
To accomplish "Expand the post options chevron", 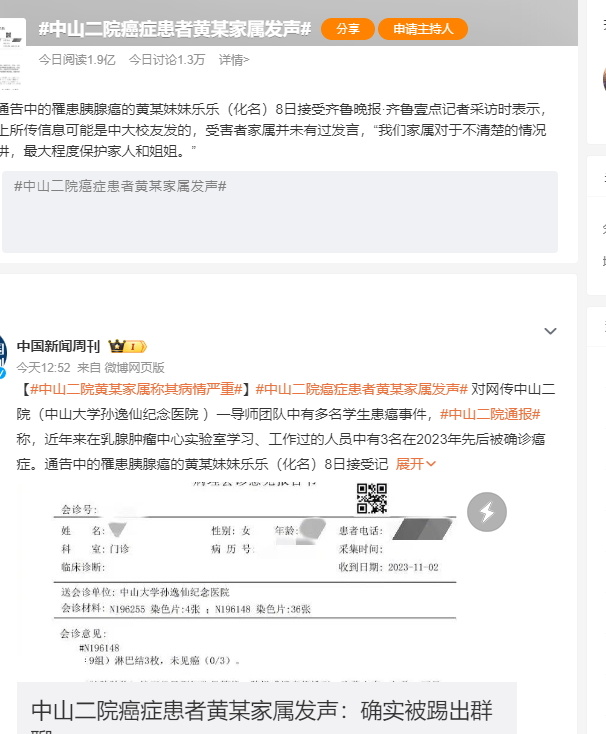I will pos(550,331).
